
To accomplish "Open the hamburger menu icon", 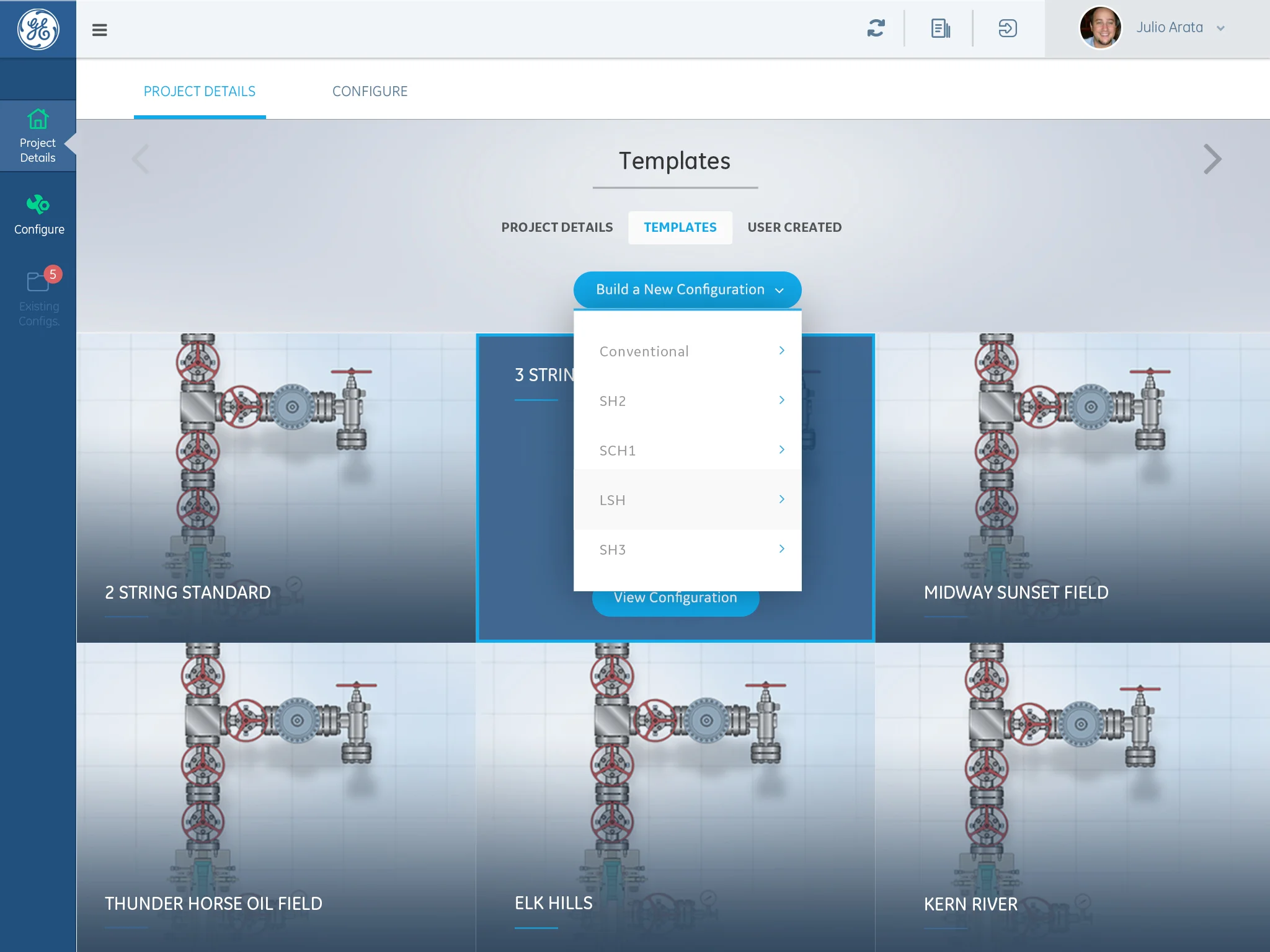I will coord(99,30).
